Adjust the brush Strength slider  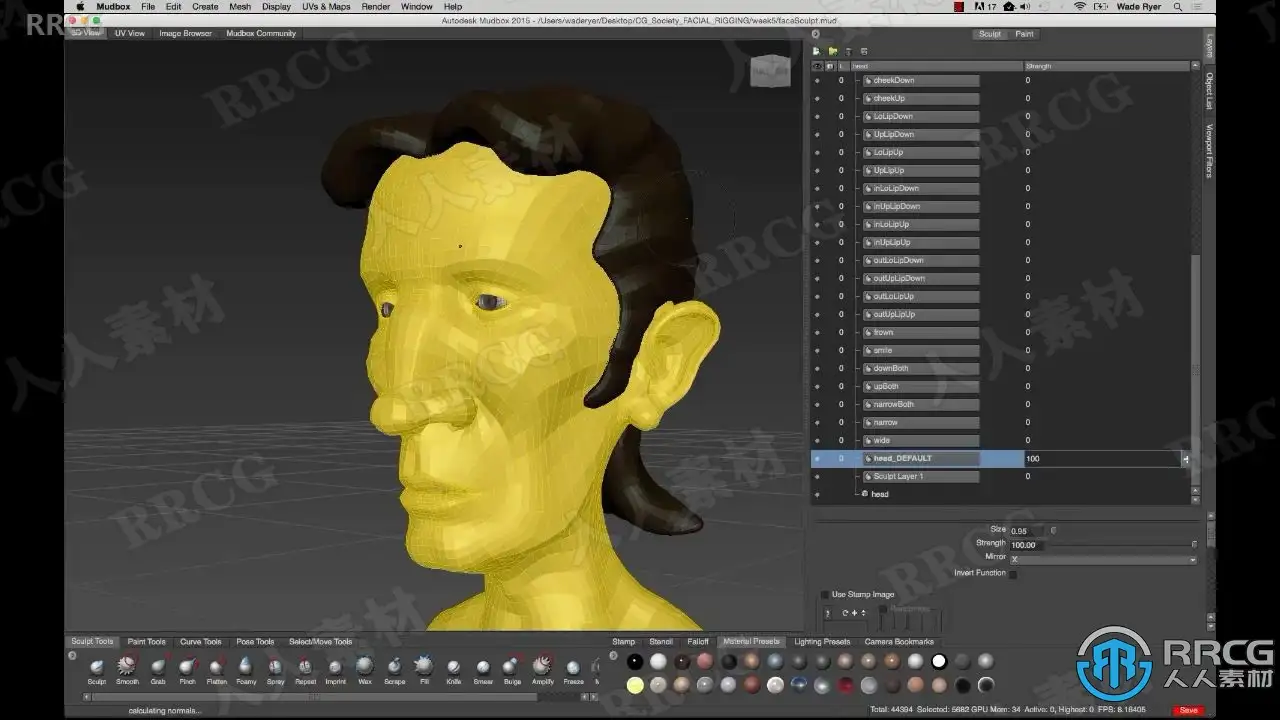pyautogui.click(x=1122, y=545)
